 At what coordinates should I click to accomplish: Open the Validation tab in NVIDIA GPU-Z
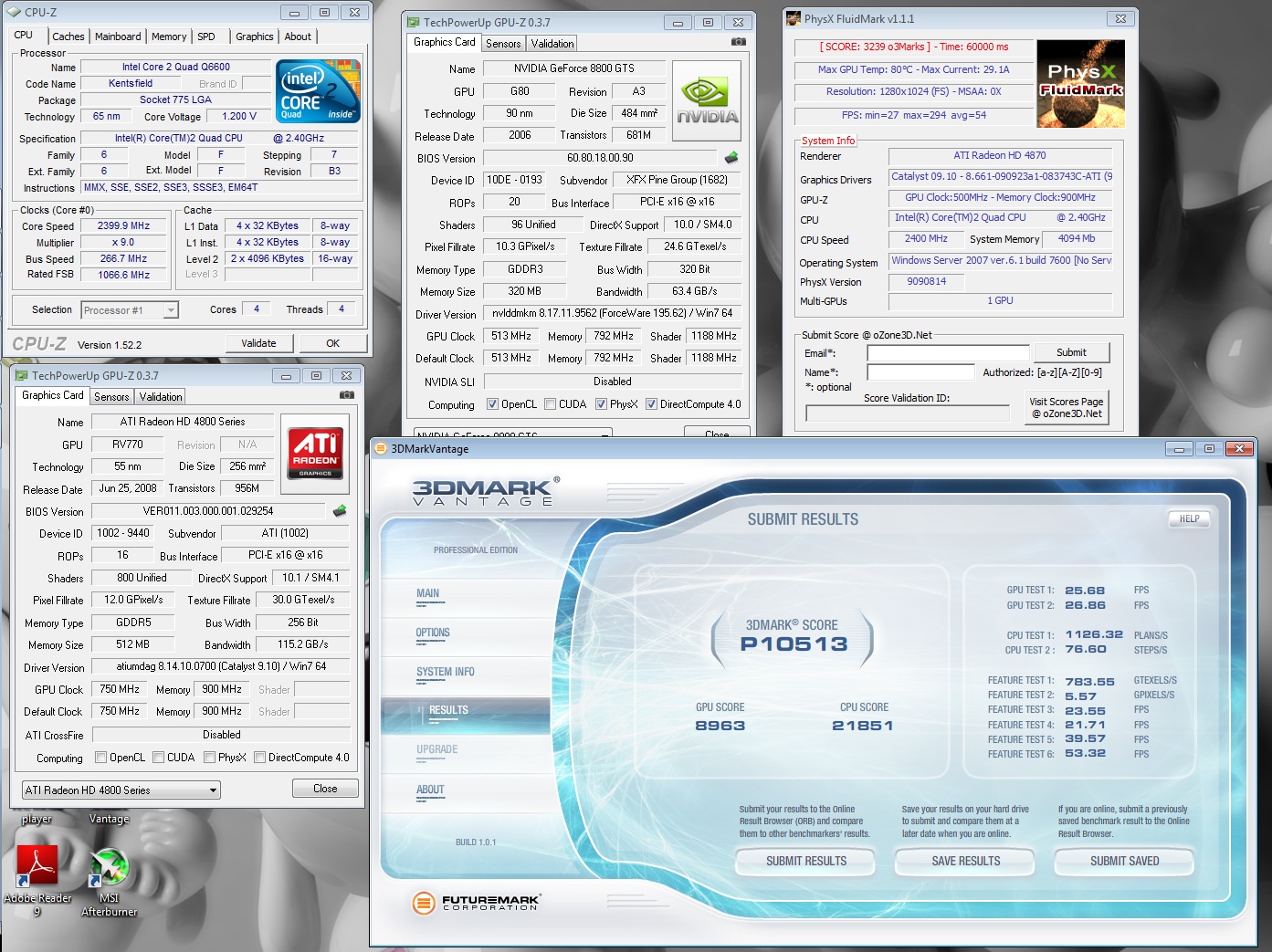552,44
